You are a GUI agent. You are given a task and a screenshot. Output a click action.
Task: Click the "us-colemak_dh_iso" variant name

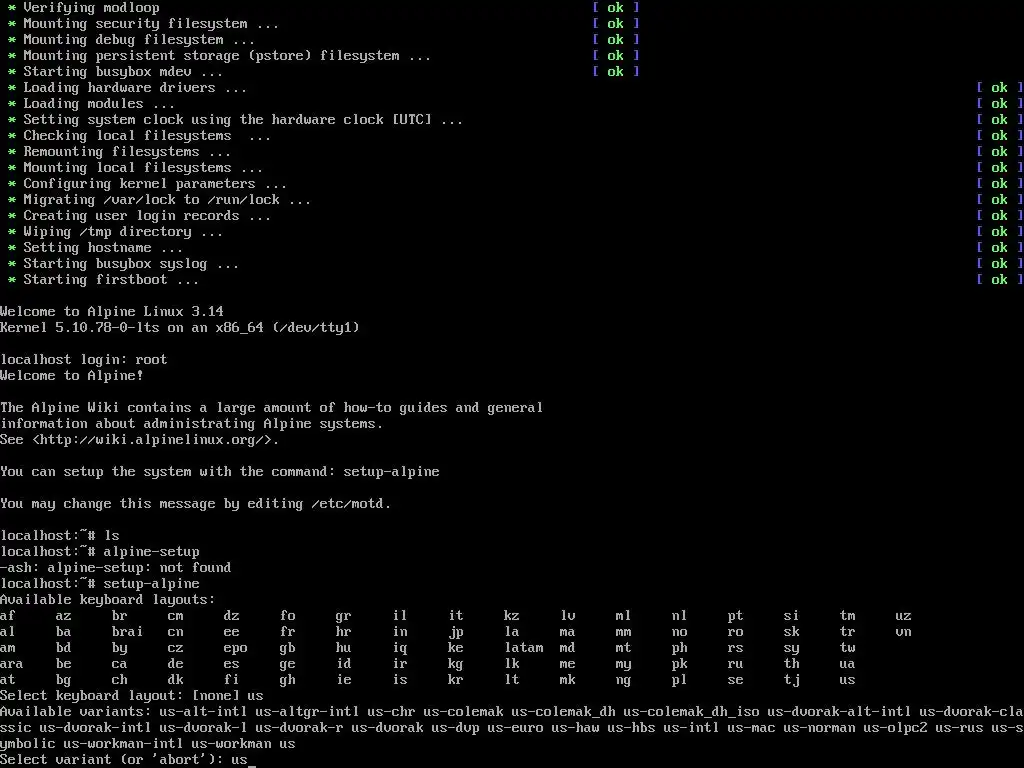691,712
